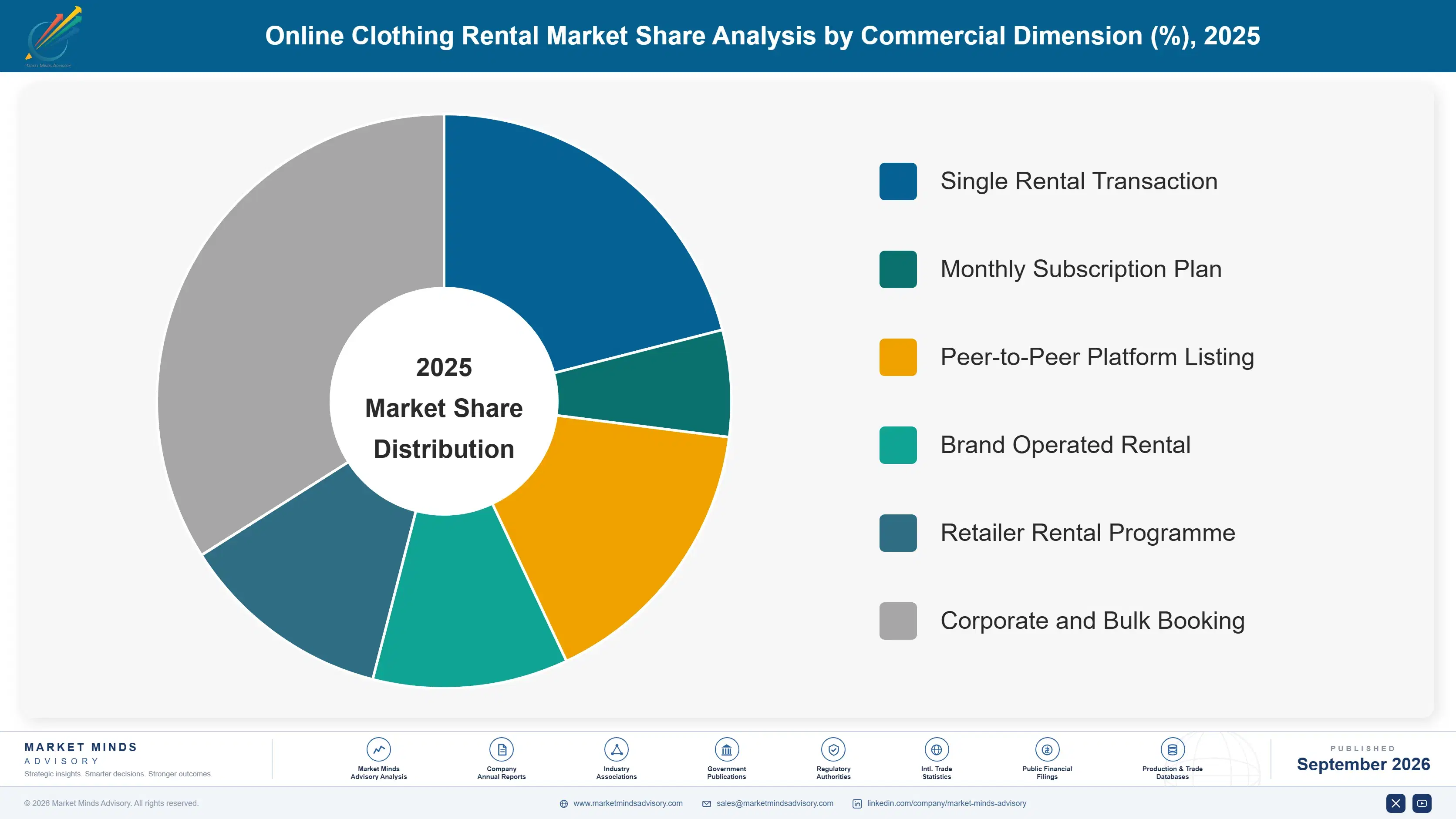Image resolution: width=1456 pixels, height=819 pixels.
Task: Open the www.marketmindsadvisory.com link
Action: [x=628, y=803]
